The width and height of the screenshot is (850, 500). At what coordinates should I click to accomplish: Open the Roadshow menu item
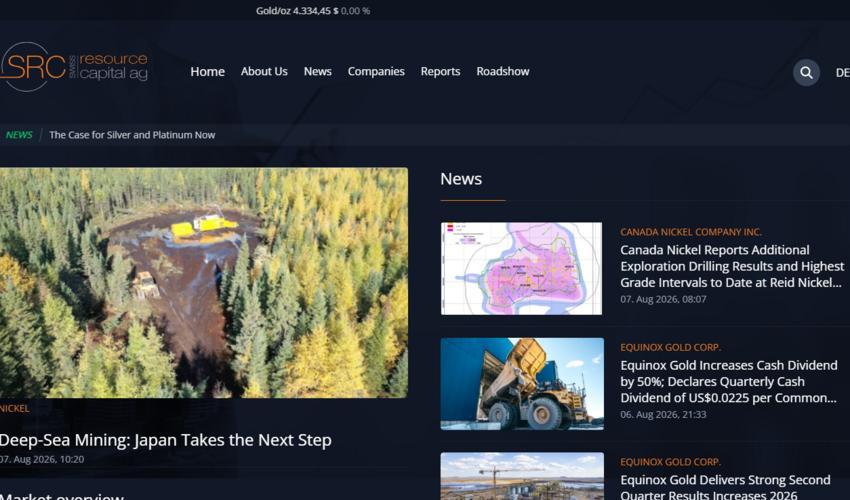(x=503, y=72)
